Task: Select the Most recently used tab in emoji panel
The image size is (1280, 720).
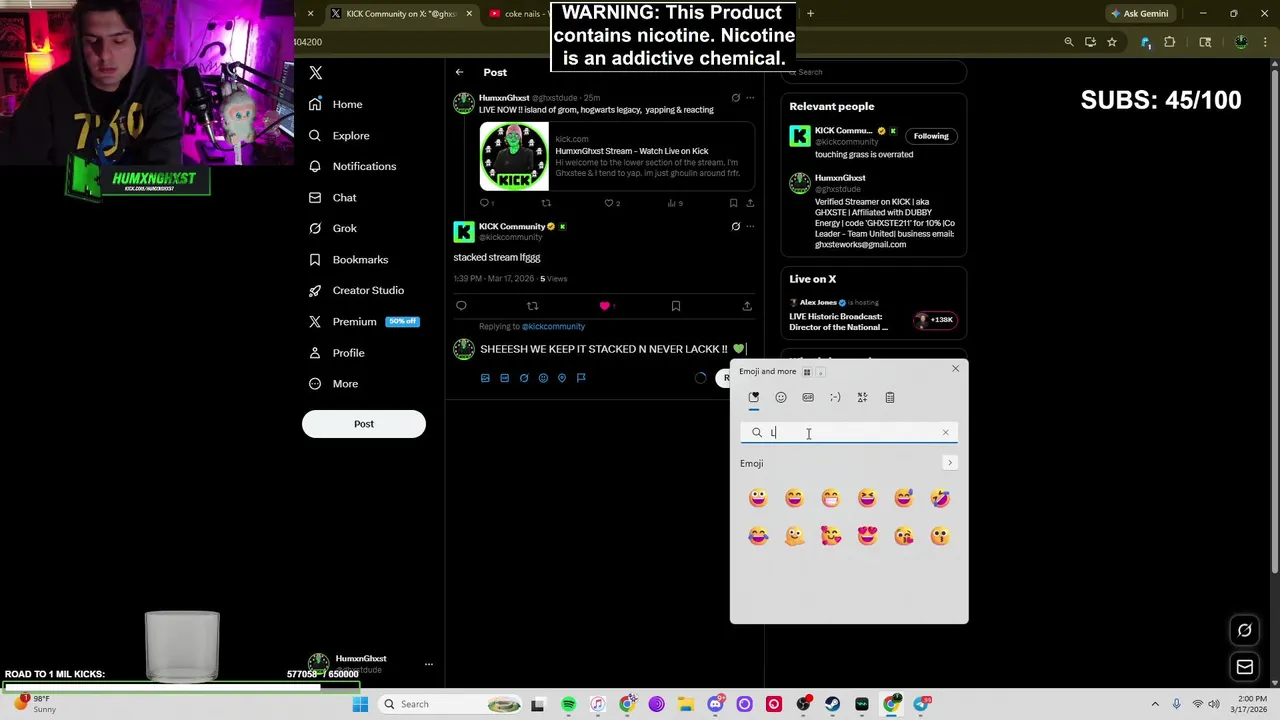Action: 754,397
